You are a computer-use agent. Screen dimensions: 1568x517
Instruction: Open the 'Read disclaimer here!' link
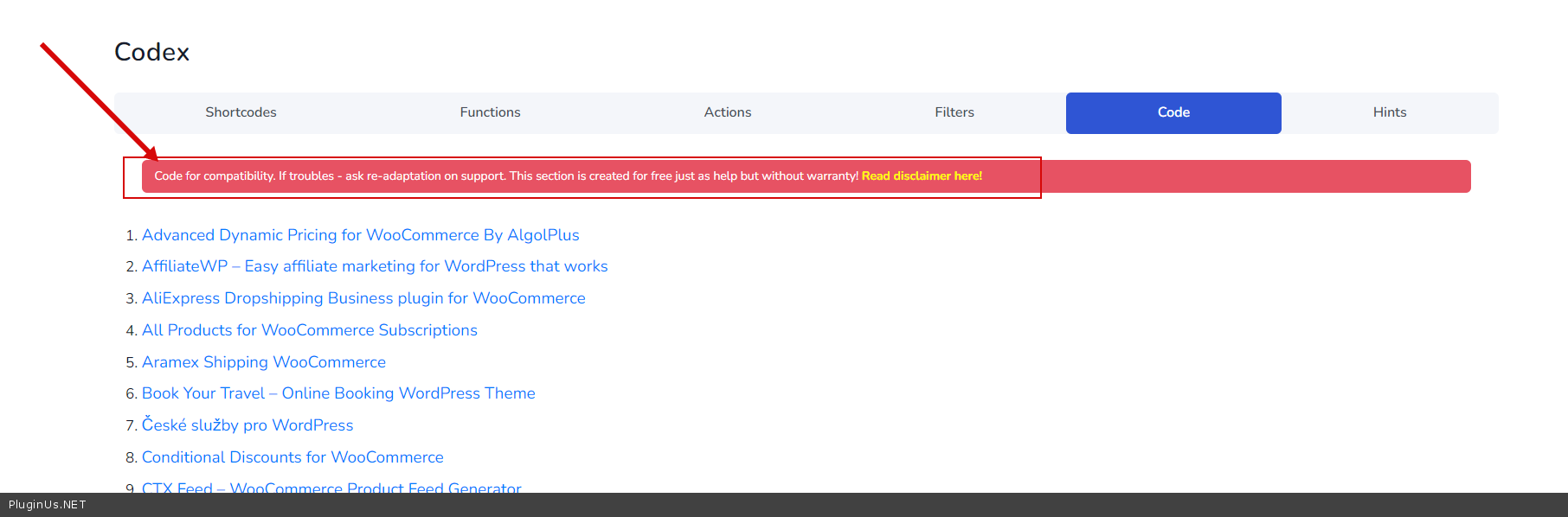click(x=922, y=176)
